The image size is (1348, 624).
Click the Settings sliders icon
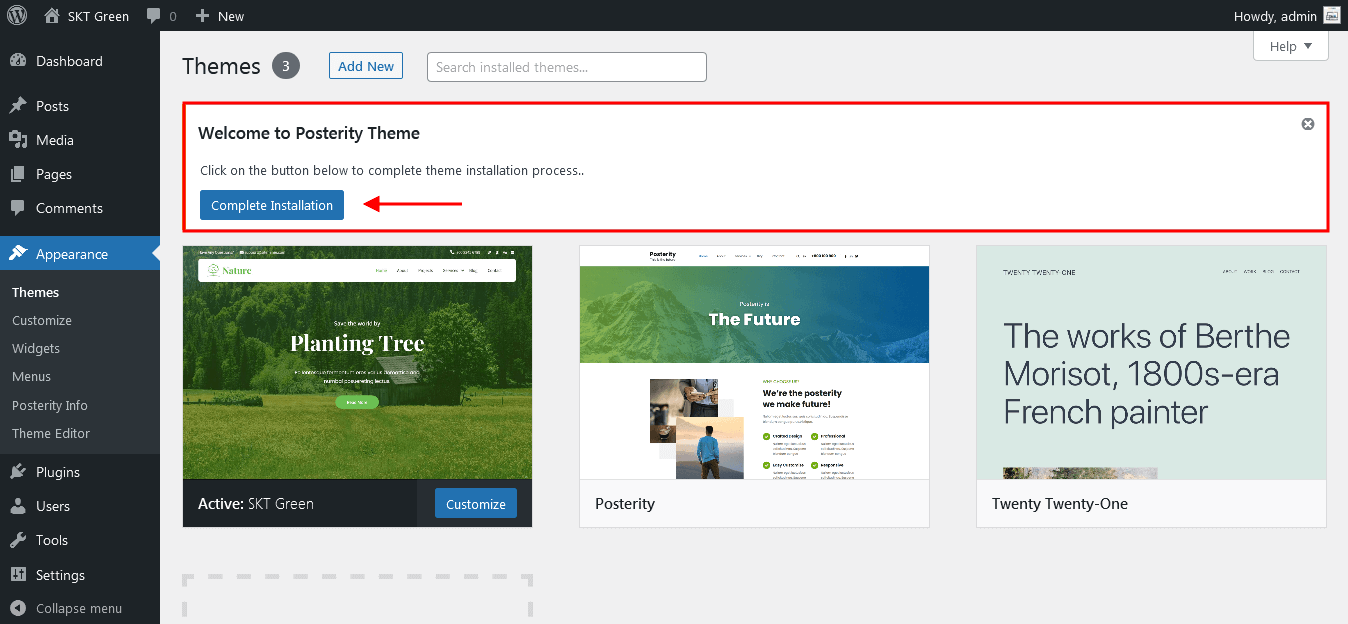click(x=18, y=575)
